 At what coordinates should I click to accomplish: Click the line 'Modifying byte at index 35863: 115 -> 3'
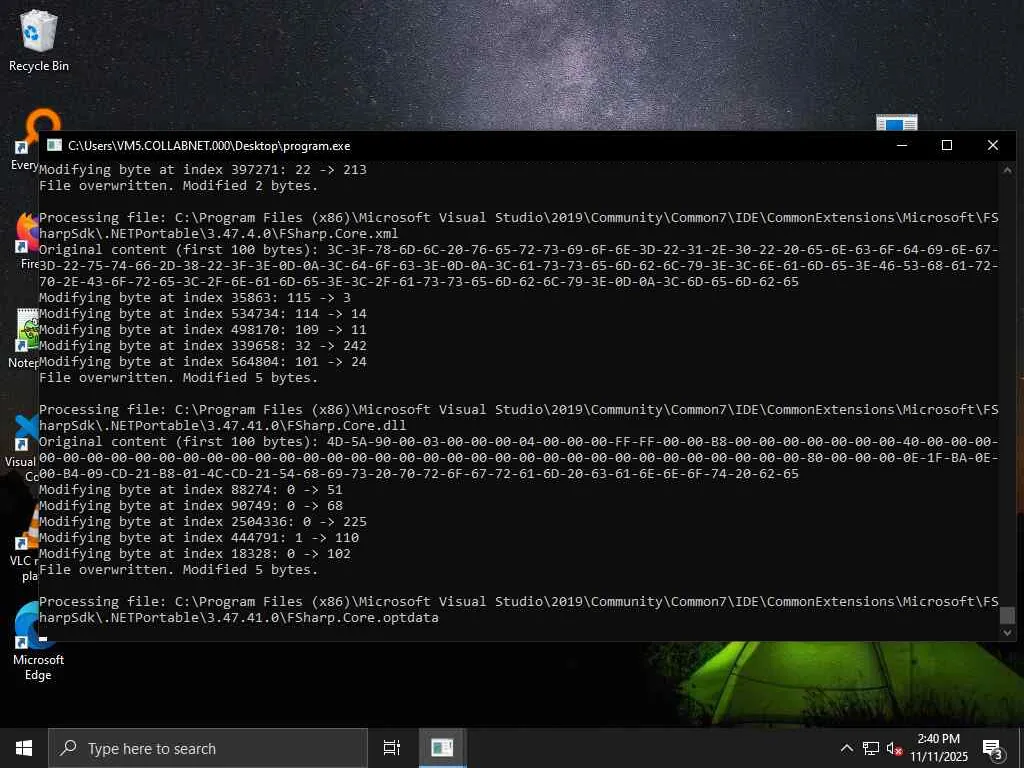point(195,298)
